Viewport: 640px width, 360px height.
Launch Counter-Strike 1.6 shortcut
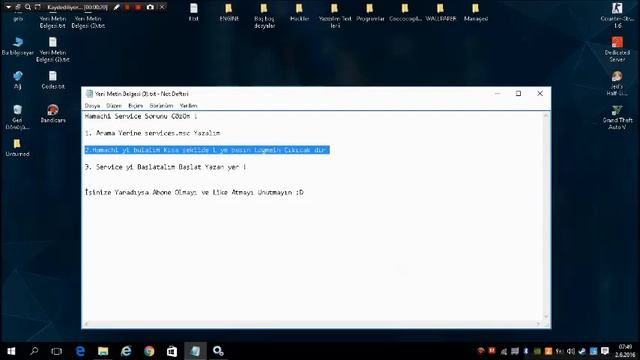click(617, 16)
